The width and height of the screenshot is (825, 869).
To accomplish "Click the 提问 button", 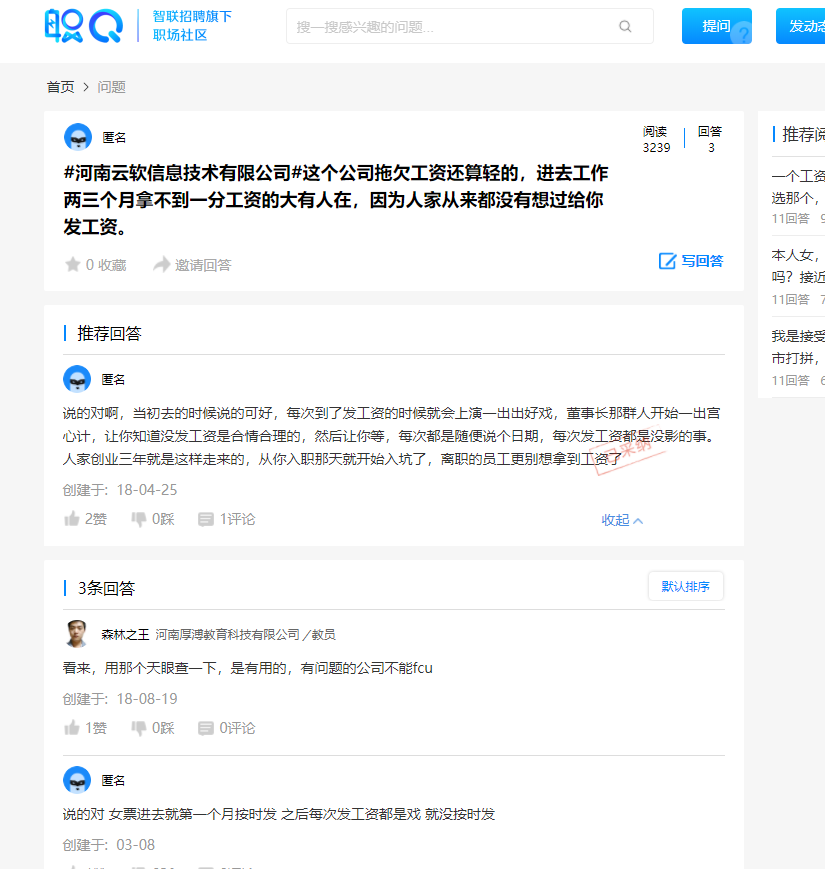I will pyautogui.click(x=716, y=26).
